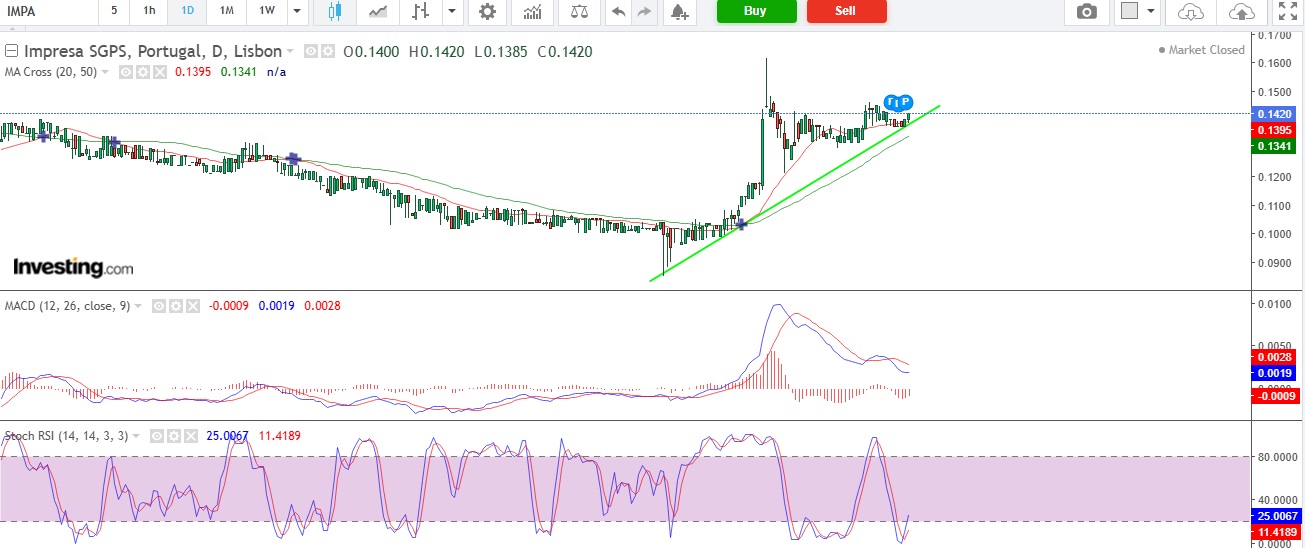
Task: Click the 0.1420 current price label
Action: [x=1273, y=114]
